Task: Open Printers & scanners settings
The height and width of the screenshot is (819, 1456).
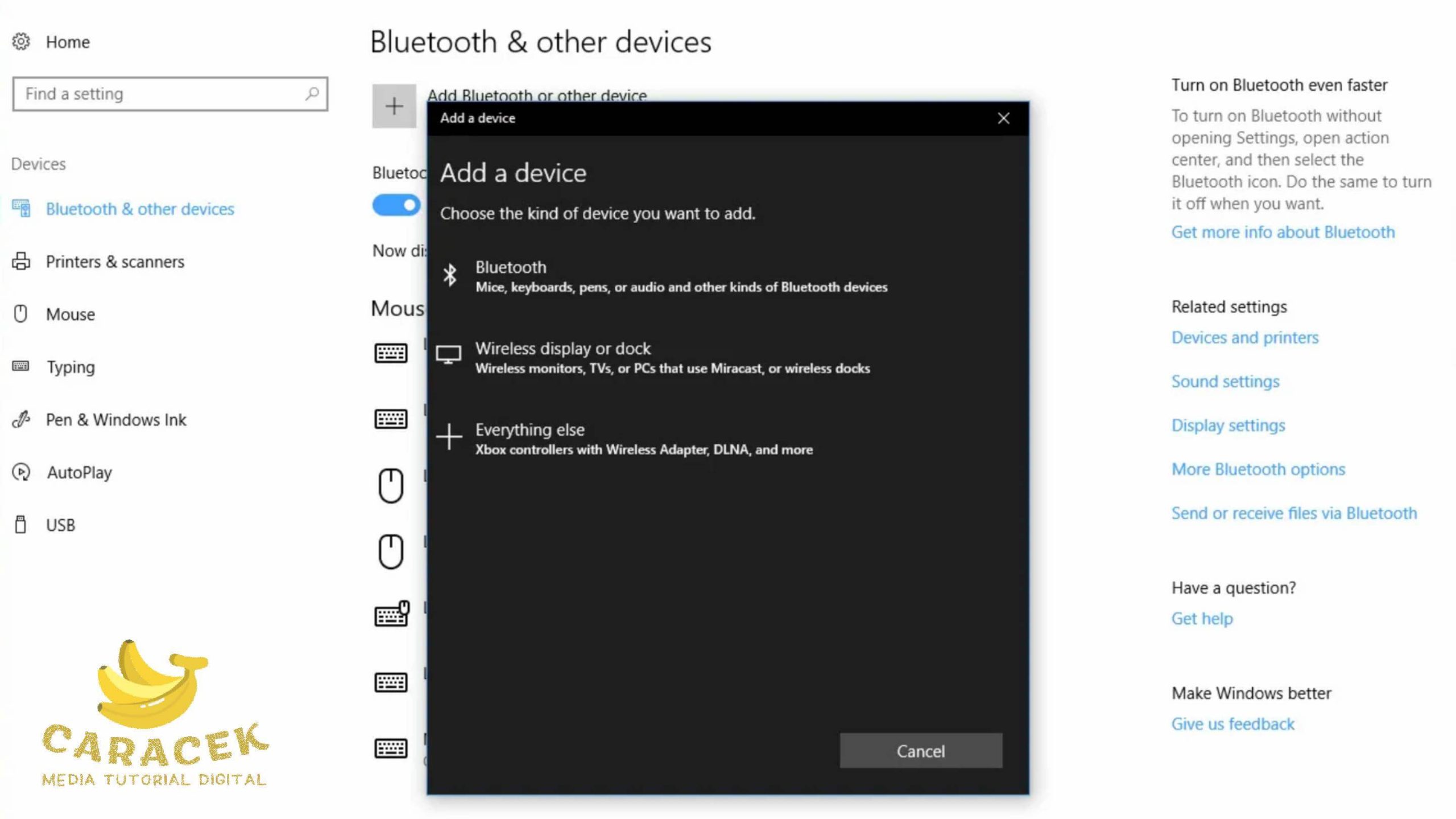Action: pos(115,261)
